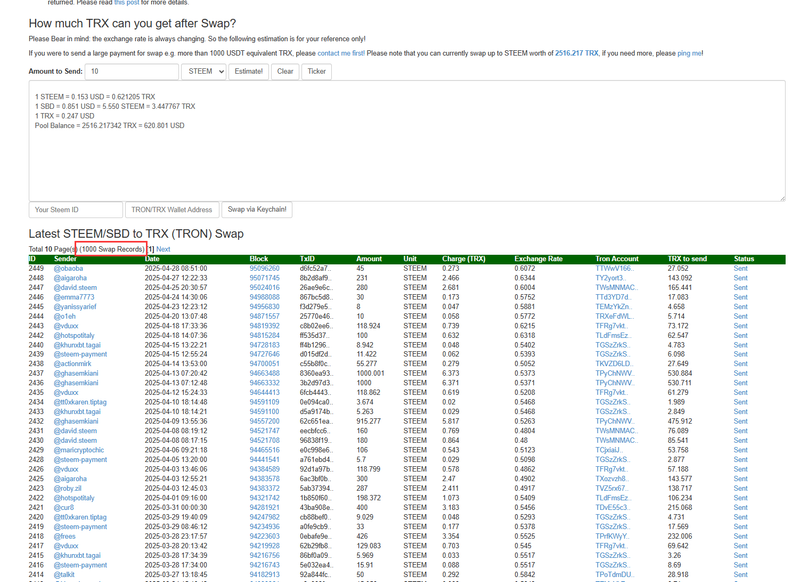Open Tron account TRXeFdWL.. link
Screen dimensions: 800x582
(615, 316)
